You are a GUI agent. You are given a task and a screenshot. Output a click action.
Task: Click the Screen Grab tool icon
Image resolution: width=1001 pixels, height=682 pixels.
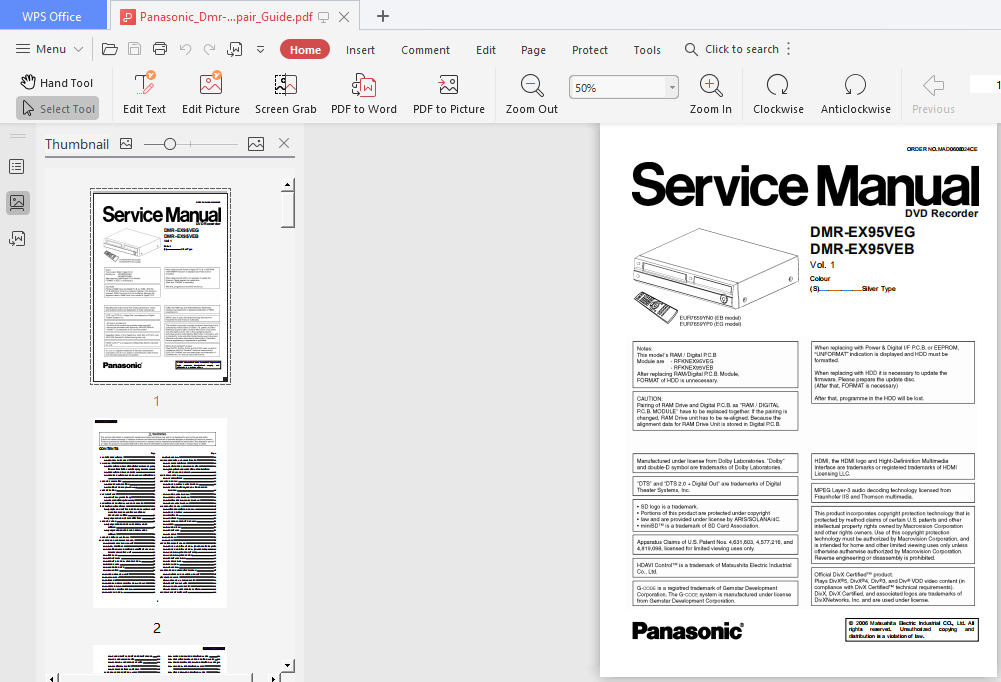pyautogui.click(x=285, y=84)
